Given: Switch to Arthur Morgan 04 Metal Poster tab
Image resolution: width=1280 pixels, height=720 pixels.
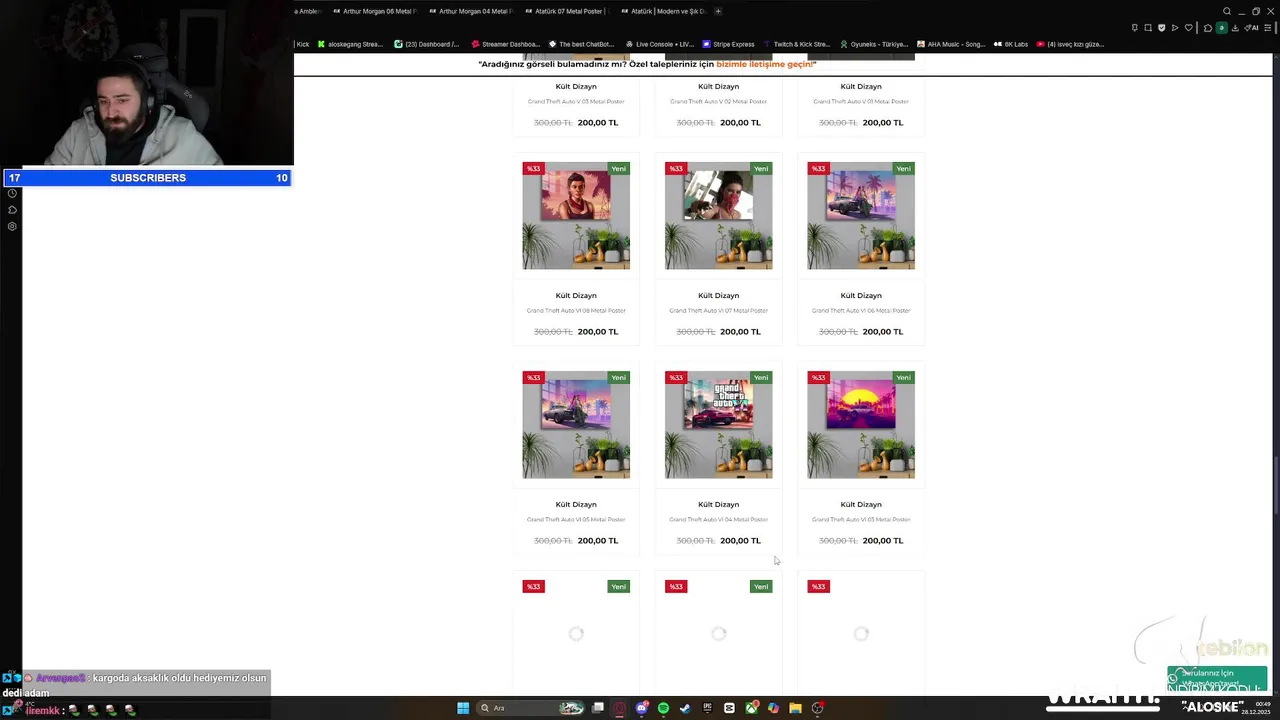Looking at the screenshot, I should coord(470,11).
